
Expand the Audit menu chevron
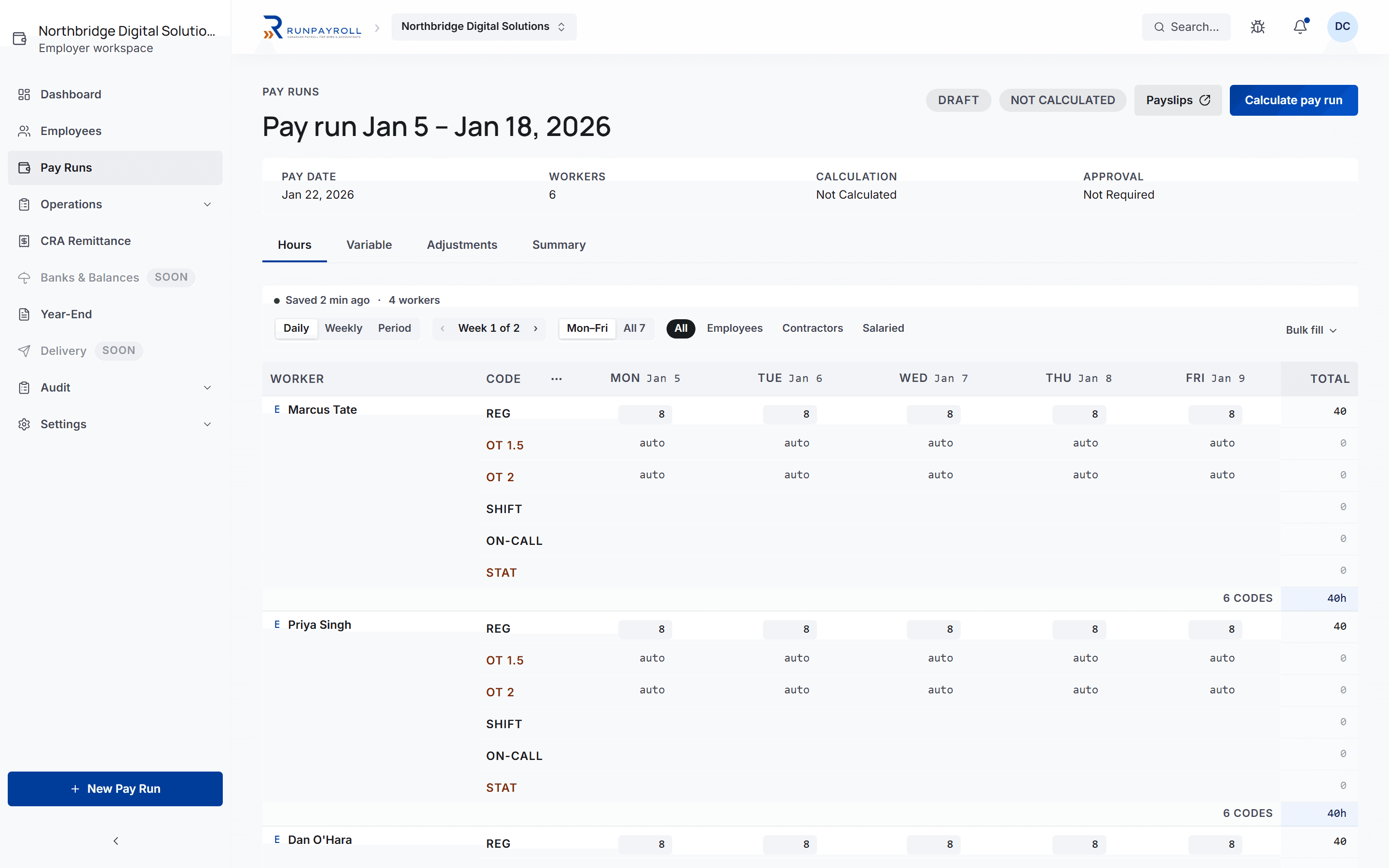click(207, 388)
